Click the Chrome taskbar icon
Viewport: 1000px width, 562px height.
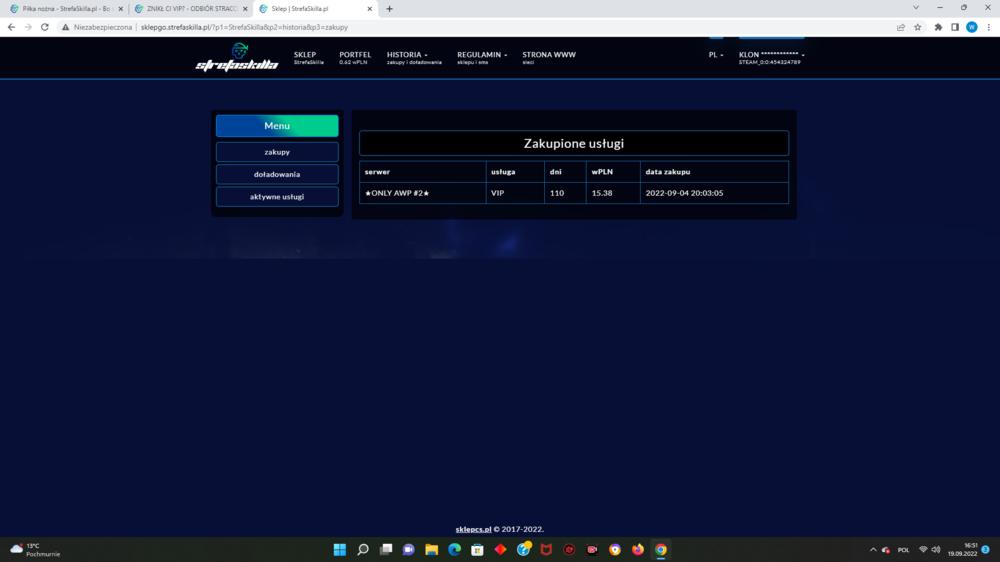[x=661, y=549]
